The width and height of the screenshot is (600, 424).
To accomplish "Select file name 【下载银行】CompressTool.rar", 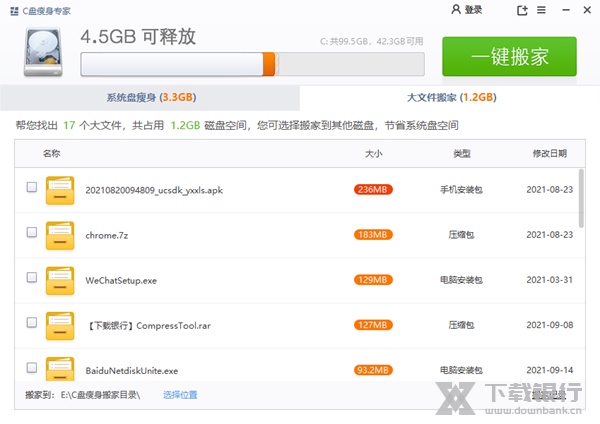I will point(148,326).
